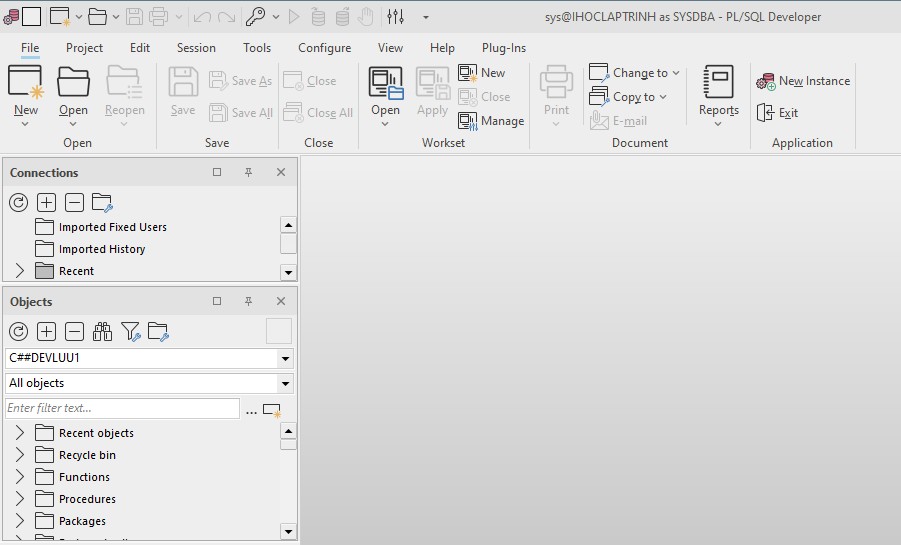Click the large Open folder button in the Open ribbon group
This screenshot has width=901, height=545.
pos(74,95)
